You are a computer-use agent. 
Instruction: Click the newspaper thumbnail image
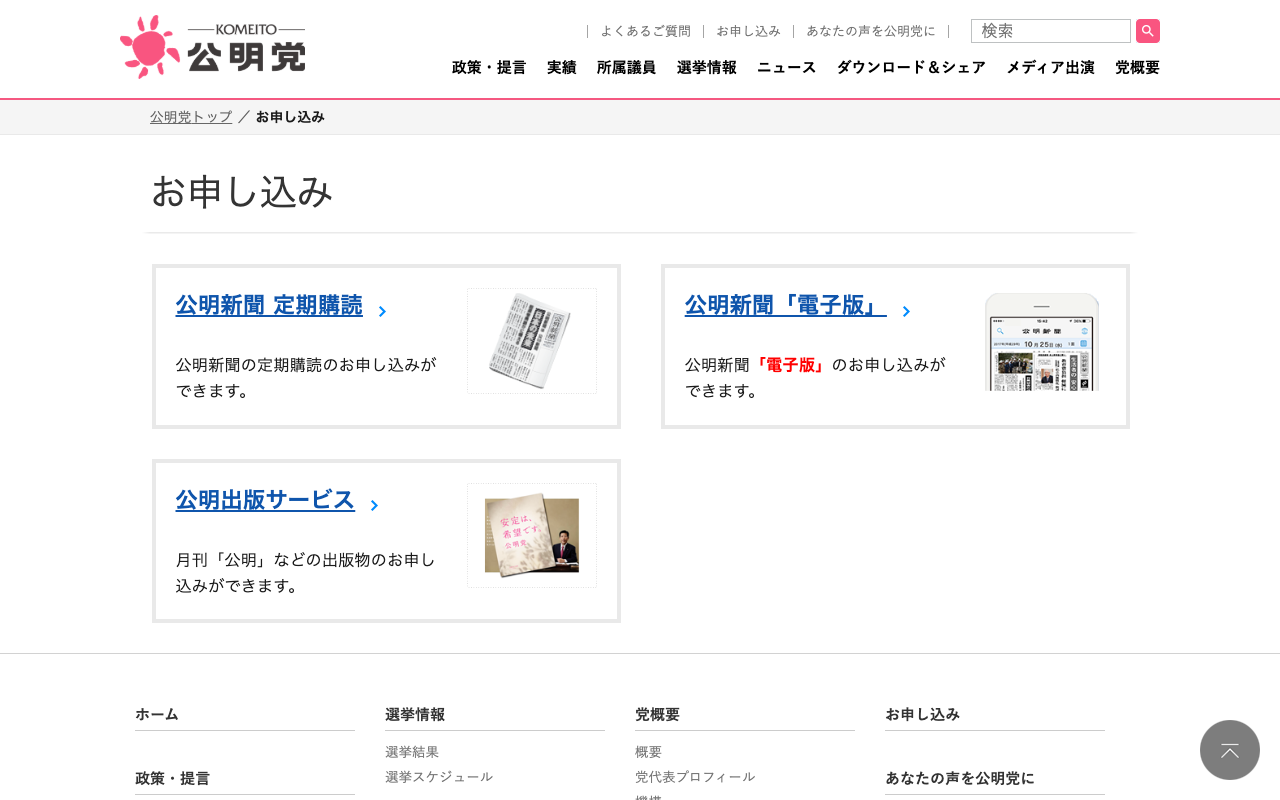pyautogui.click(x=532, y=341)
